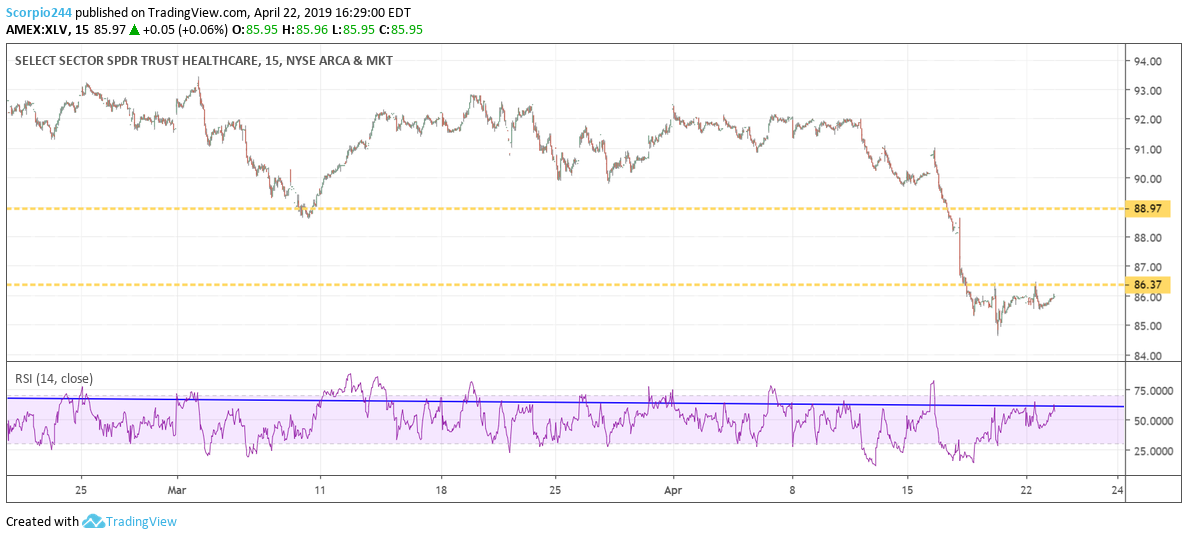Click the TradingView text in footer
The width and height of the screenshot is (1188, 539).
coord(142,521)
